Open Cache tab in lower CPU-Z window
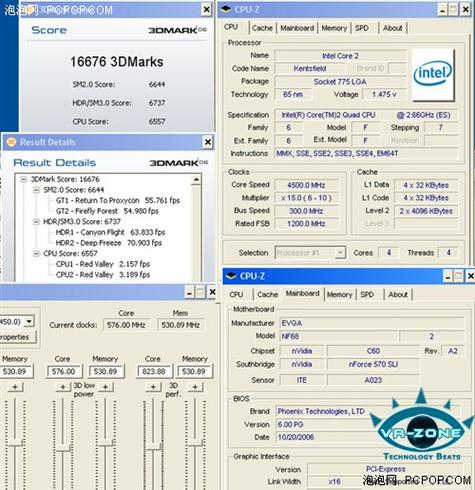475x490 pixels. tap(267, 294)
